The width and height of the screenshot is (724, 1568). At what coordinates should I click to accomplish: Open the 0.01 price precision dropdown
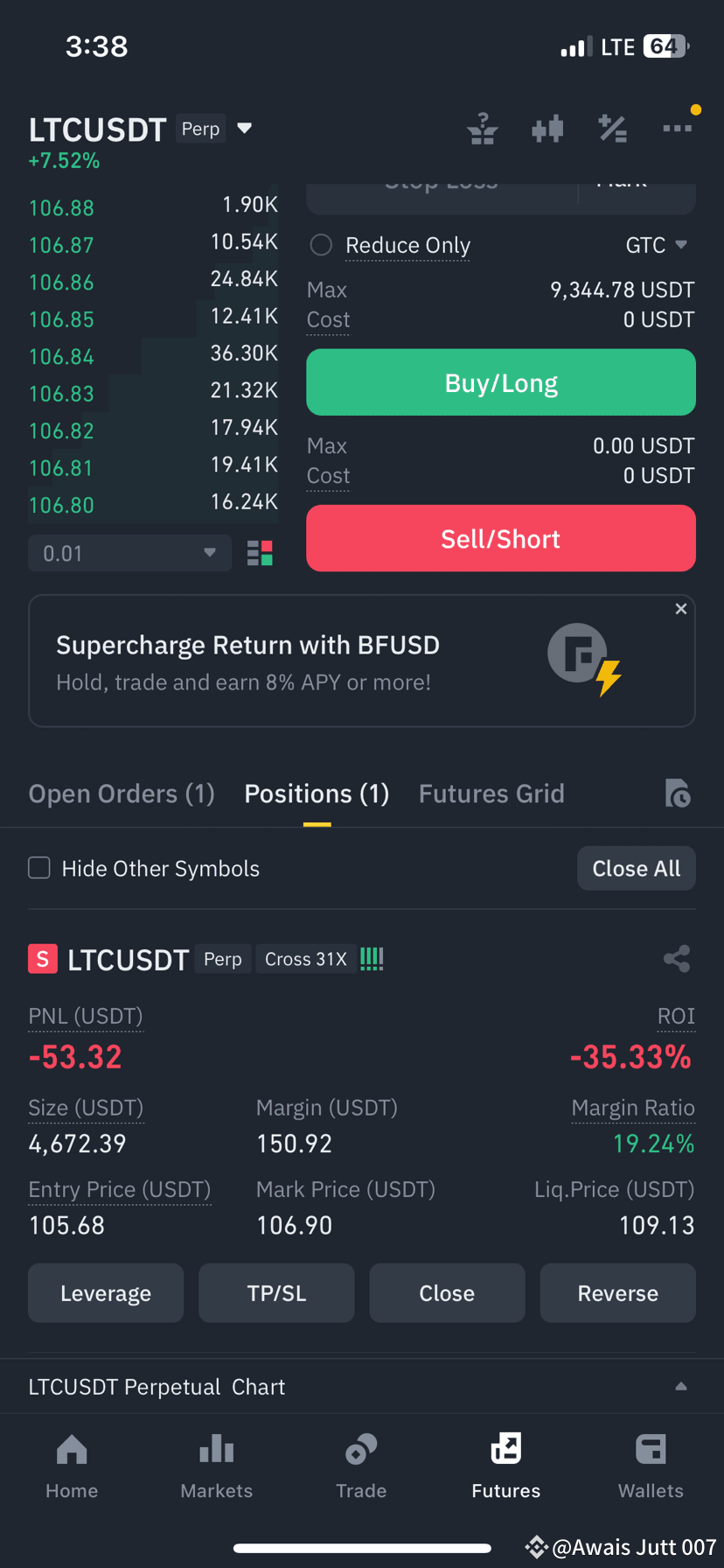point(129,553)
